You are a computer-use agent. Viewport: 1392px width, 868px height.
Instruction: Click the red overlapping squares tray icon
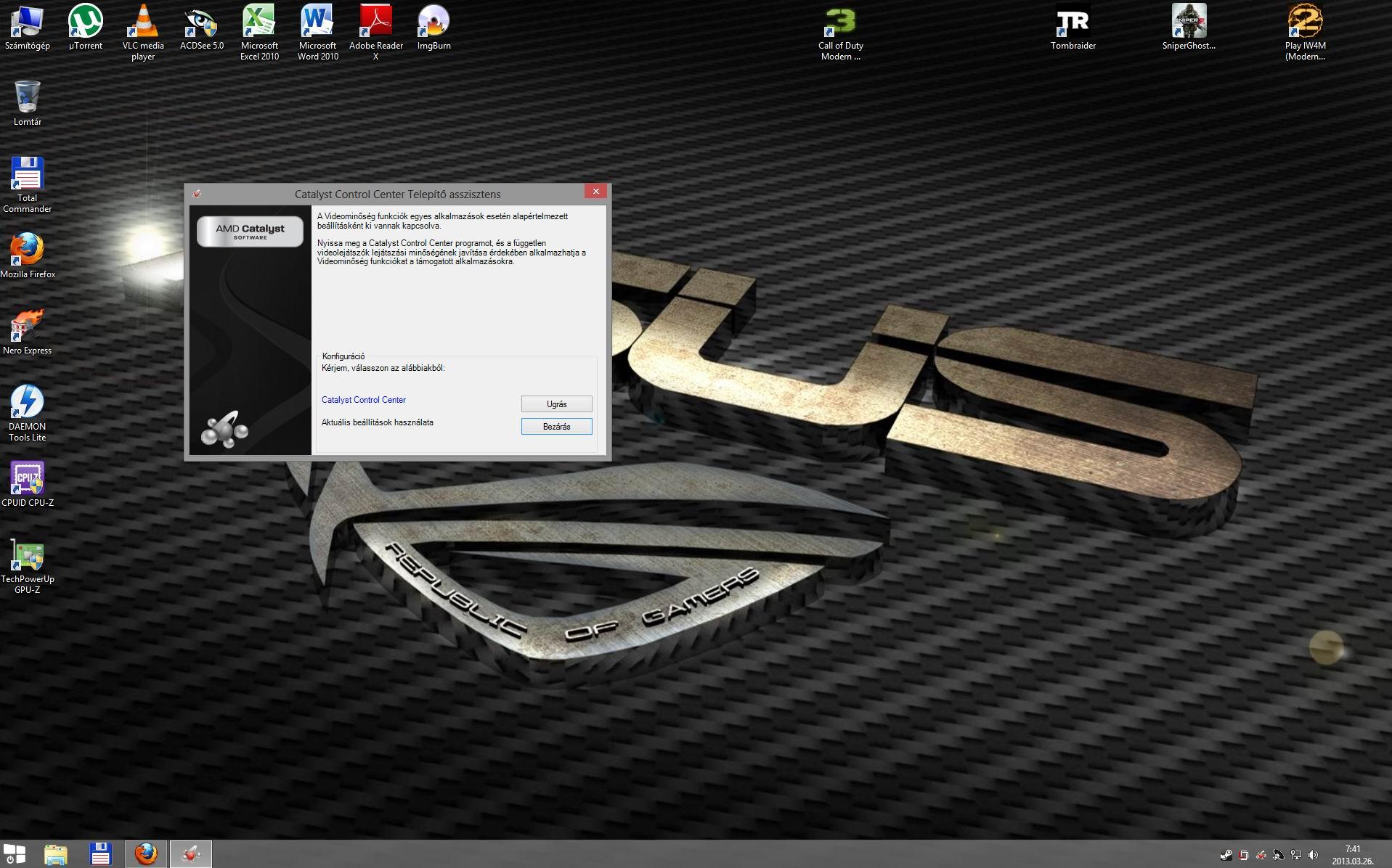1244,855
